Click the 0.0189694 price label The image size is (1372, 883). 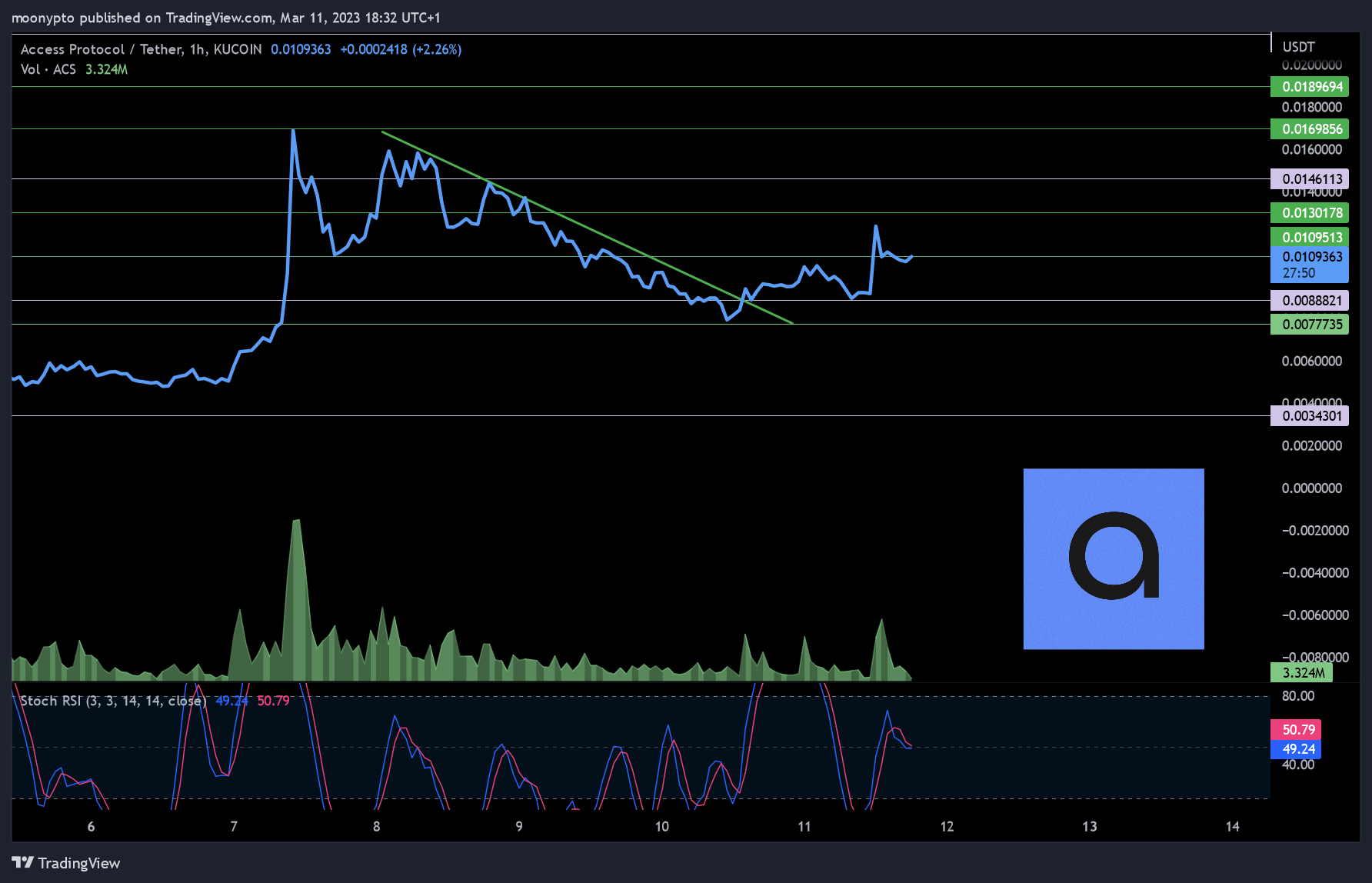point(1310,87)
